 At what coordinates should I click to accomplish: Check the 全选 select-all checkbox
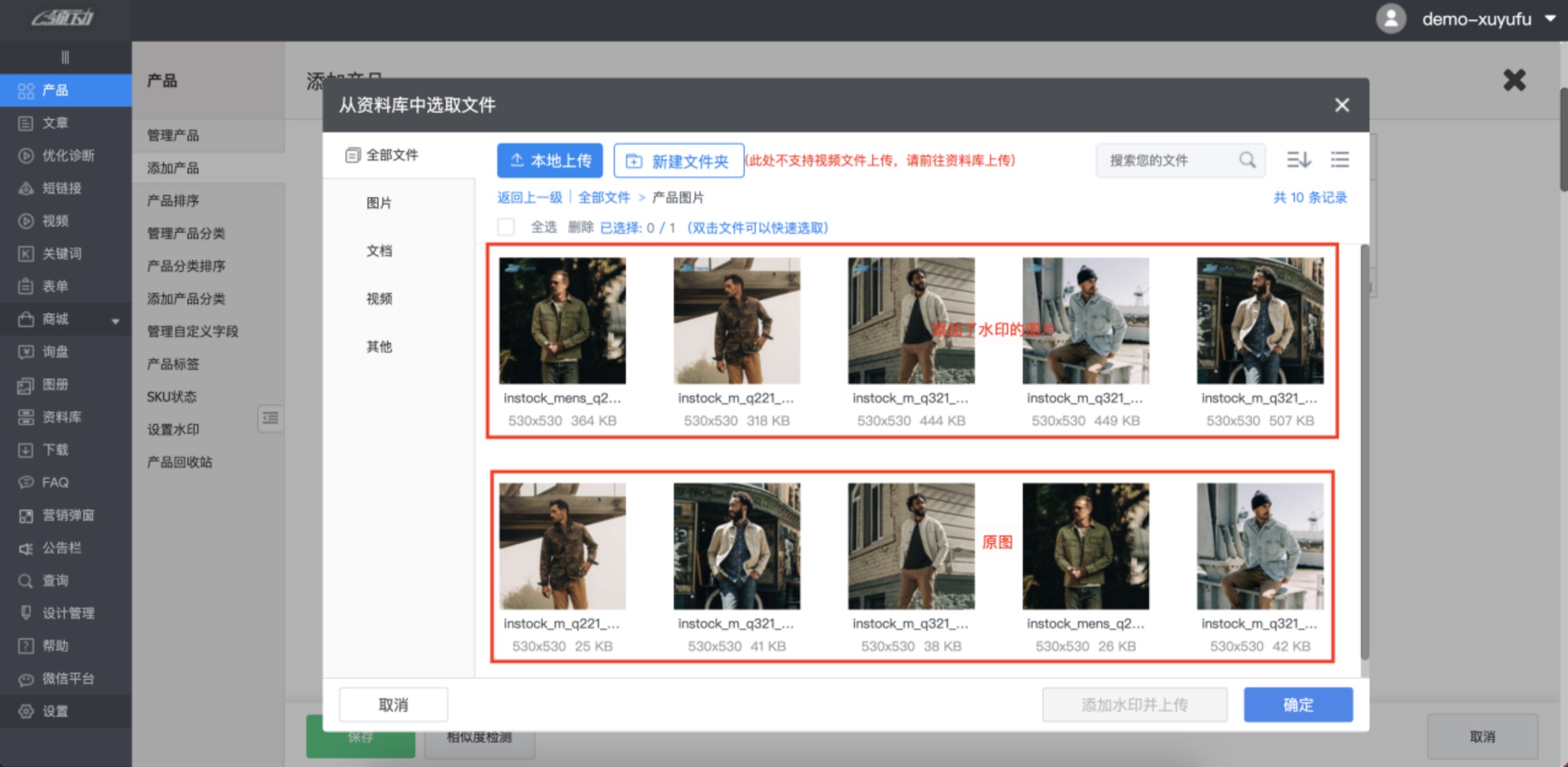(506, 227)
